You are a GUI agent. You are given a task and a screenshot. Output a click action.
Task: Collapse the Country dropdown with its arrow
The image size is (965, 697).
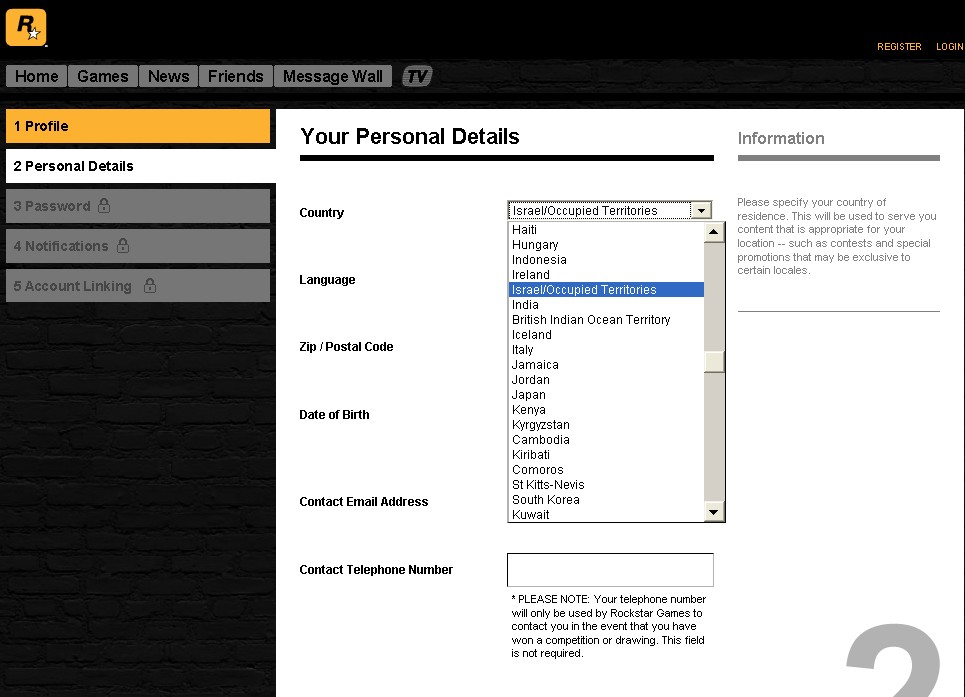click(701, 211)
